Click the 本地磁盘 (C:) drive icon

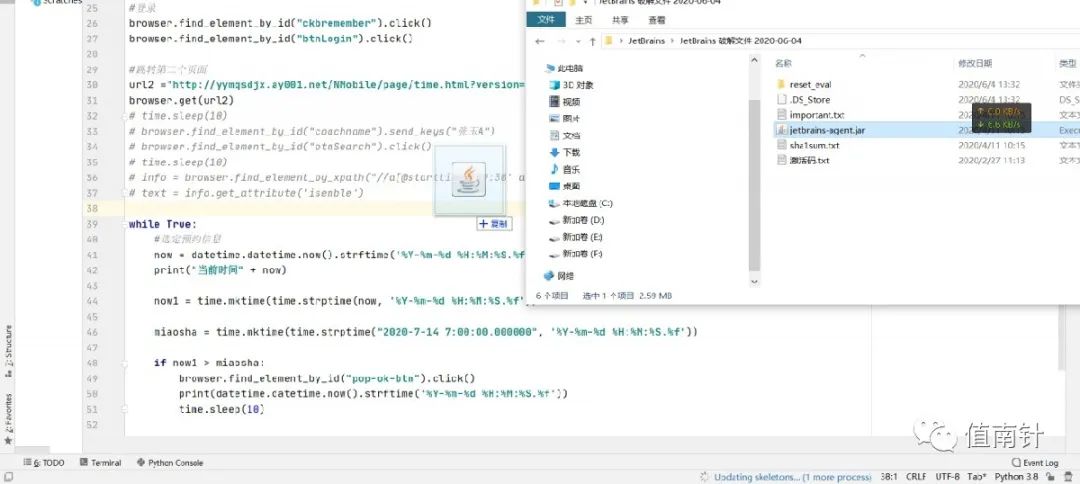click(x=554, y=203)
